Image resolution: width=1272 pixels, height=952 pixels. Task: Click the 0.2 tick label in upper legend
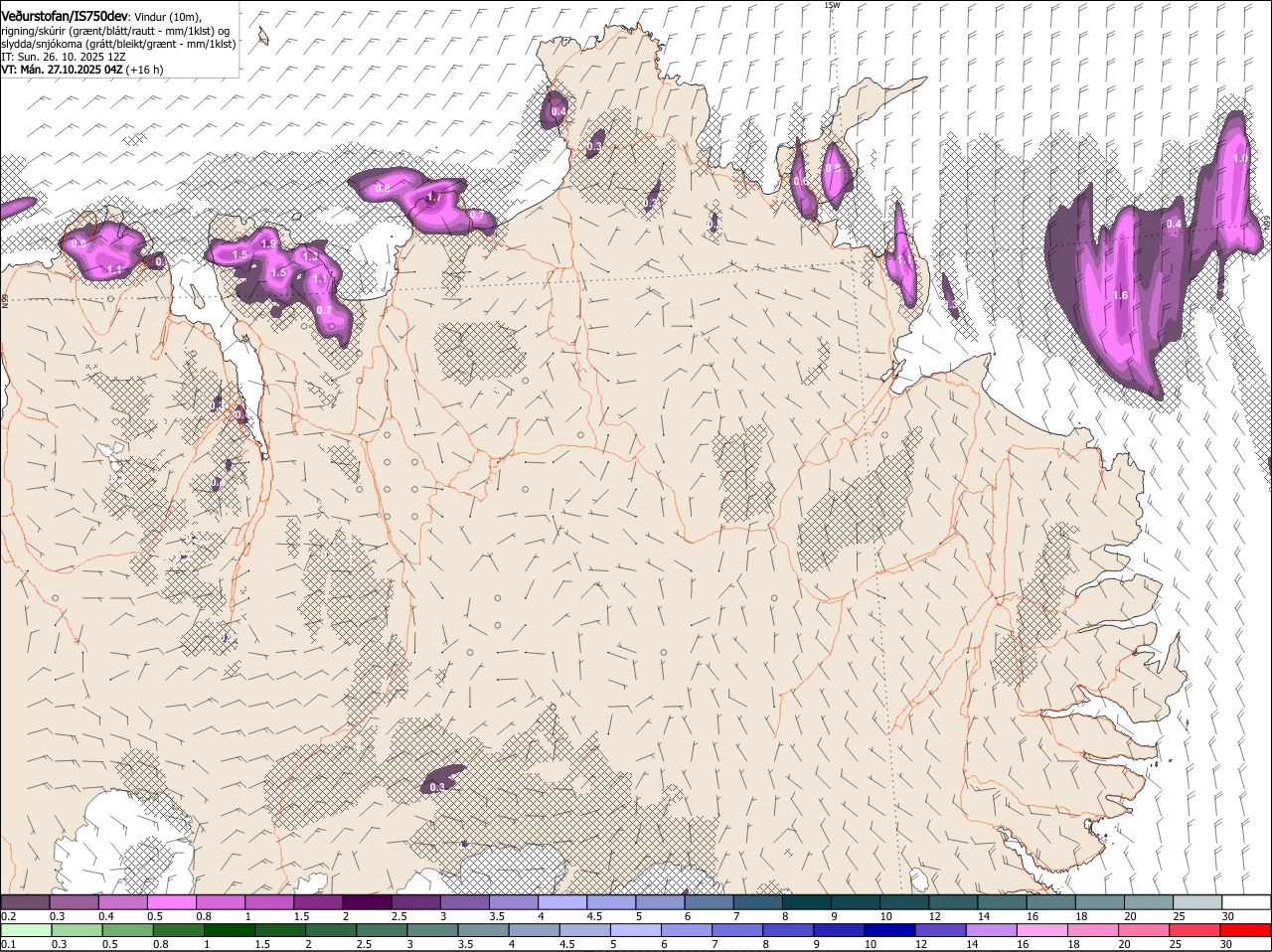click(8, 916)
